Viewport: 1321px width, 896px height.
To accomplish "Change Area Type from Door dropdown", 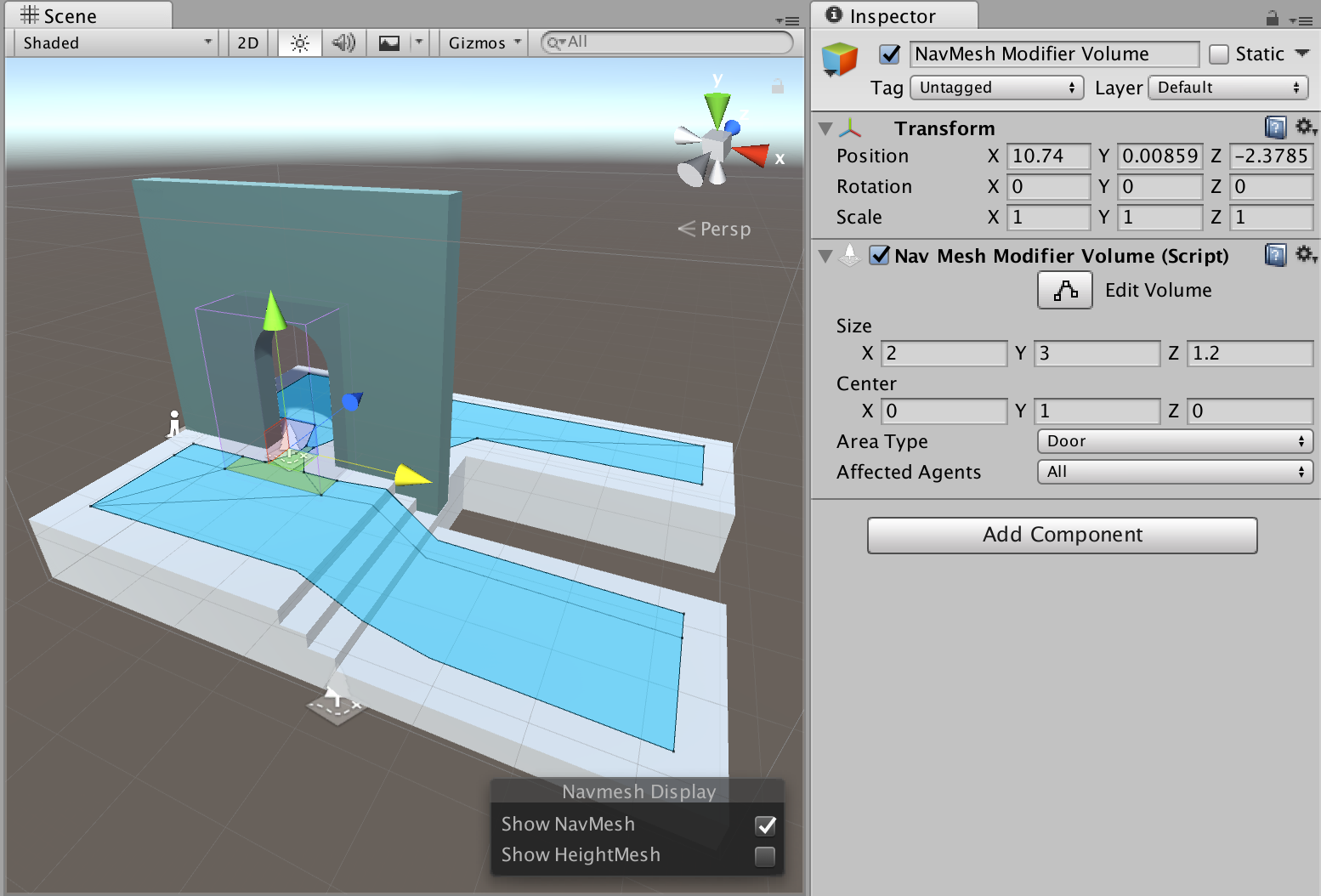I will pyautogui.click(x=1175, y=440).
